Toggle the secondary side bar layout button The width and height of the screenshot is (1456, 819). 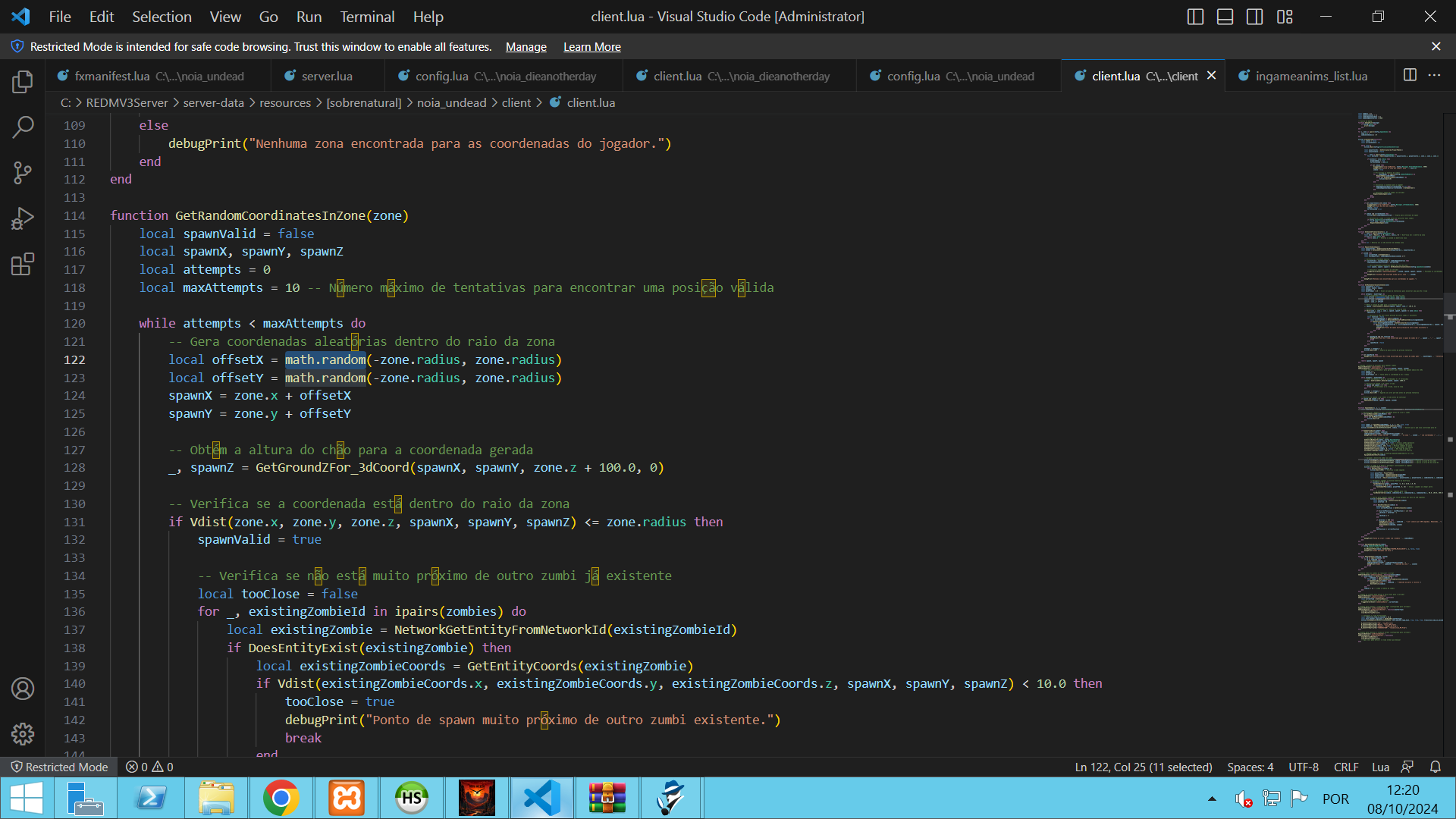pos(1254,17)
